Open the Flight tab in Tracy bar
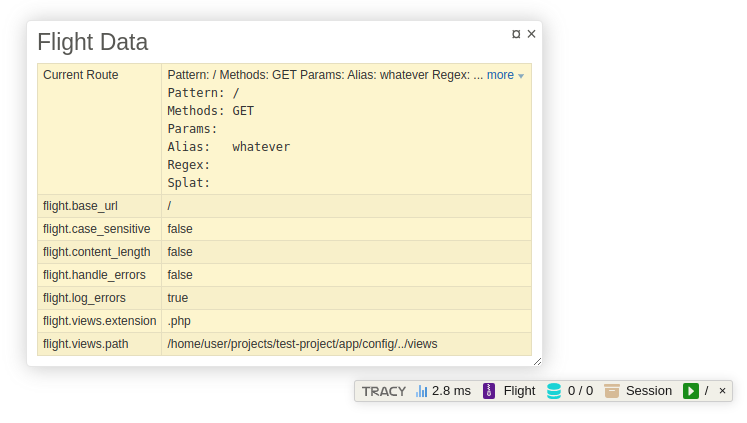The height and width of the screenshot is (423, 747). point(519,391)
